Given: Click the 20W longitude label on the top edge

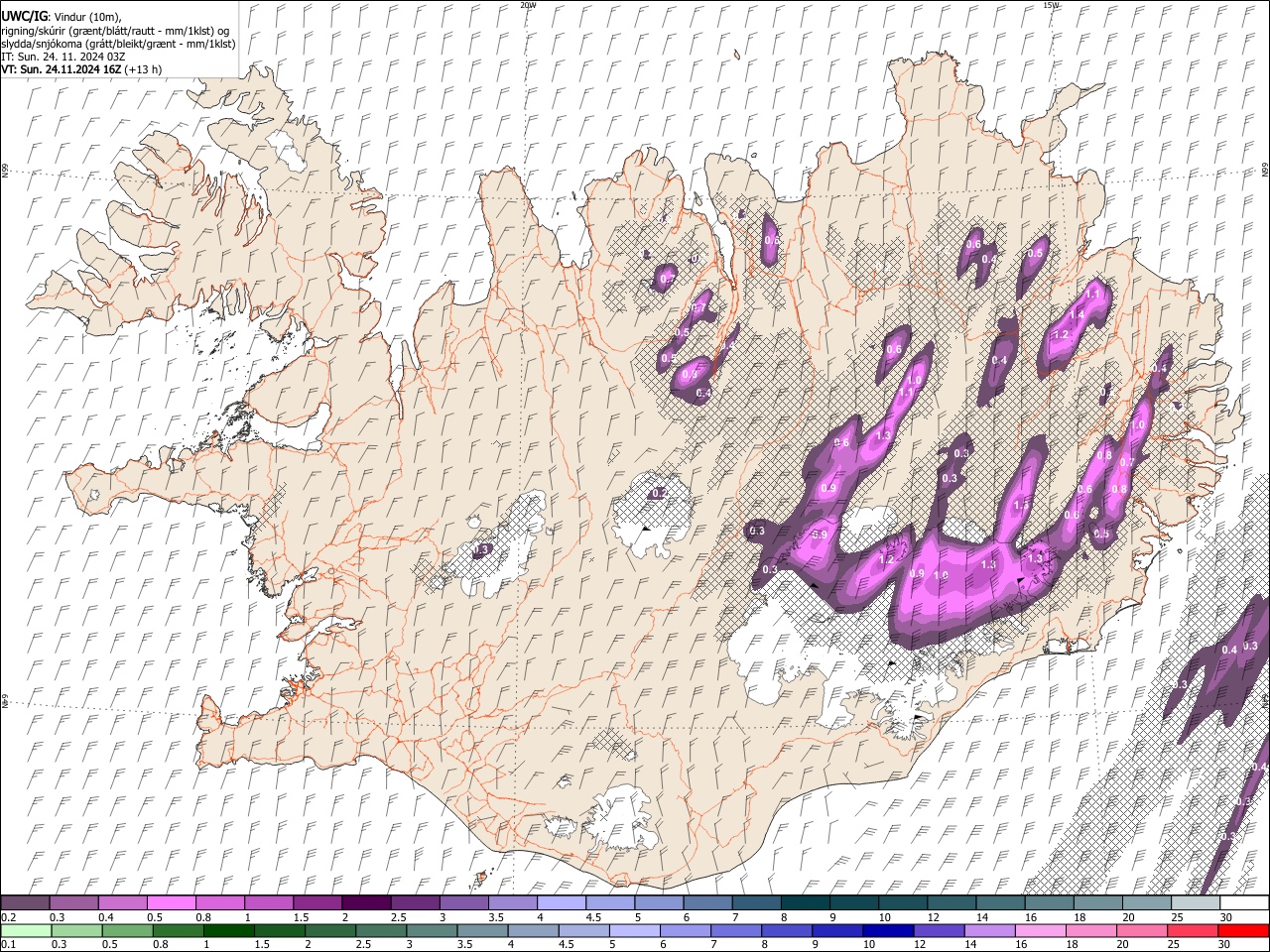Looking at the screenshot, I should [528, 5].
